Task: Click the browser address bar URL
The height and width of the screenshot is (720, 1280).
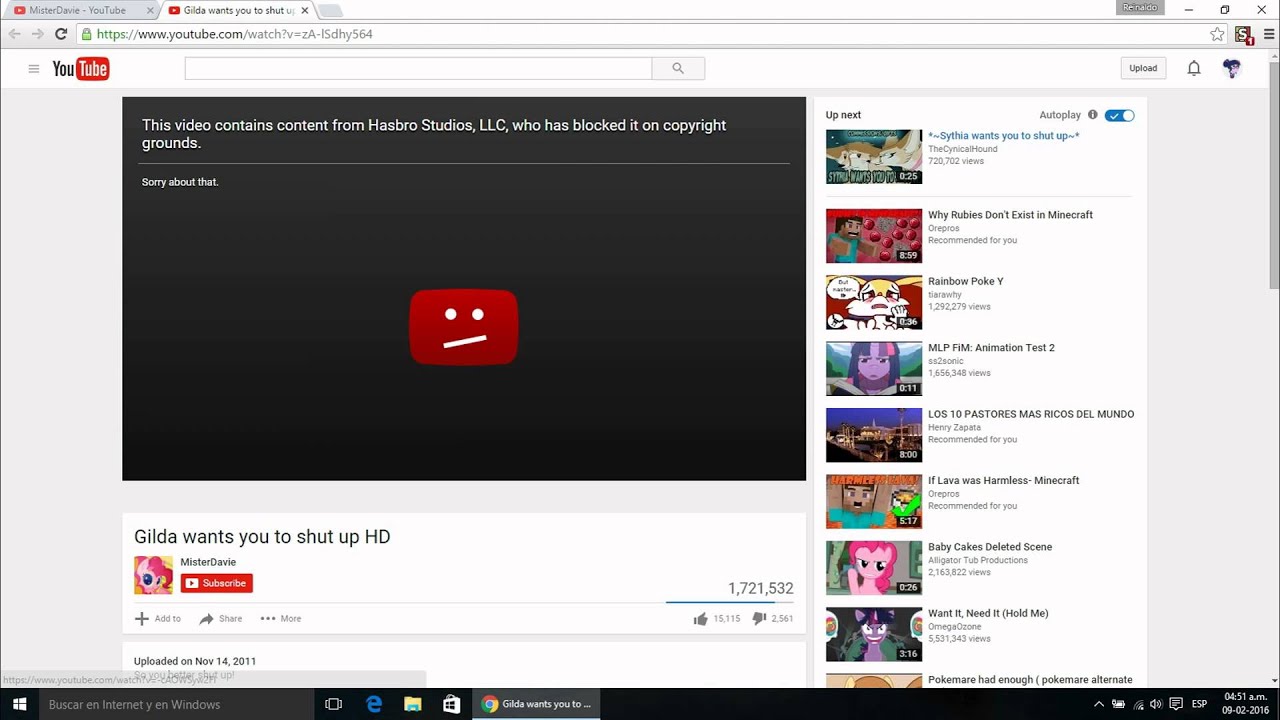Action: click(235, 34)
